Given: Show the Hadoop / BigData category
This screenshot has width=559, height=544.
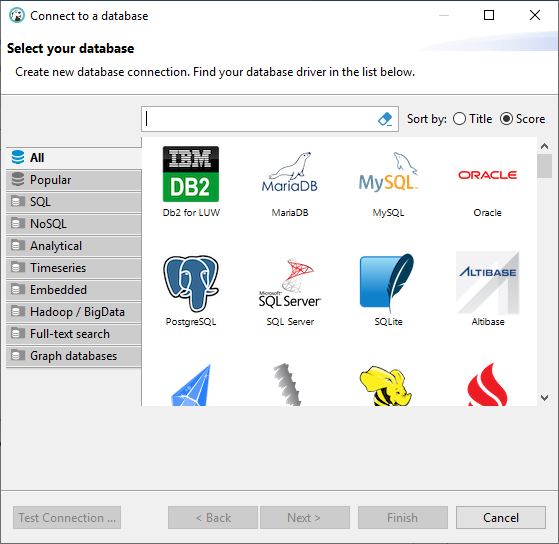Looking at the screenshot, I should click(74, 312).
